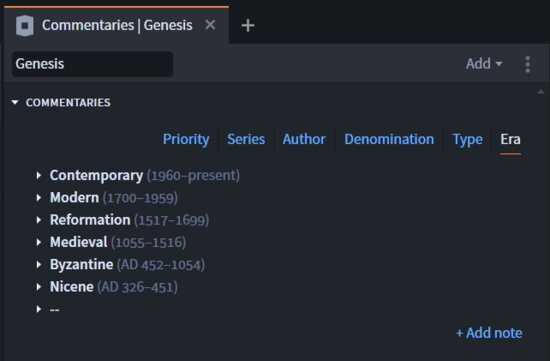Select the Byzantine (AD 452–1054) row
This screenshot has width=550, height=361.
pos(127,265)
